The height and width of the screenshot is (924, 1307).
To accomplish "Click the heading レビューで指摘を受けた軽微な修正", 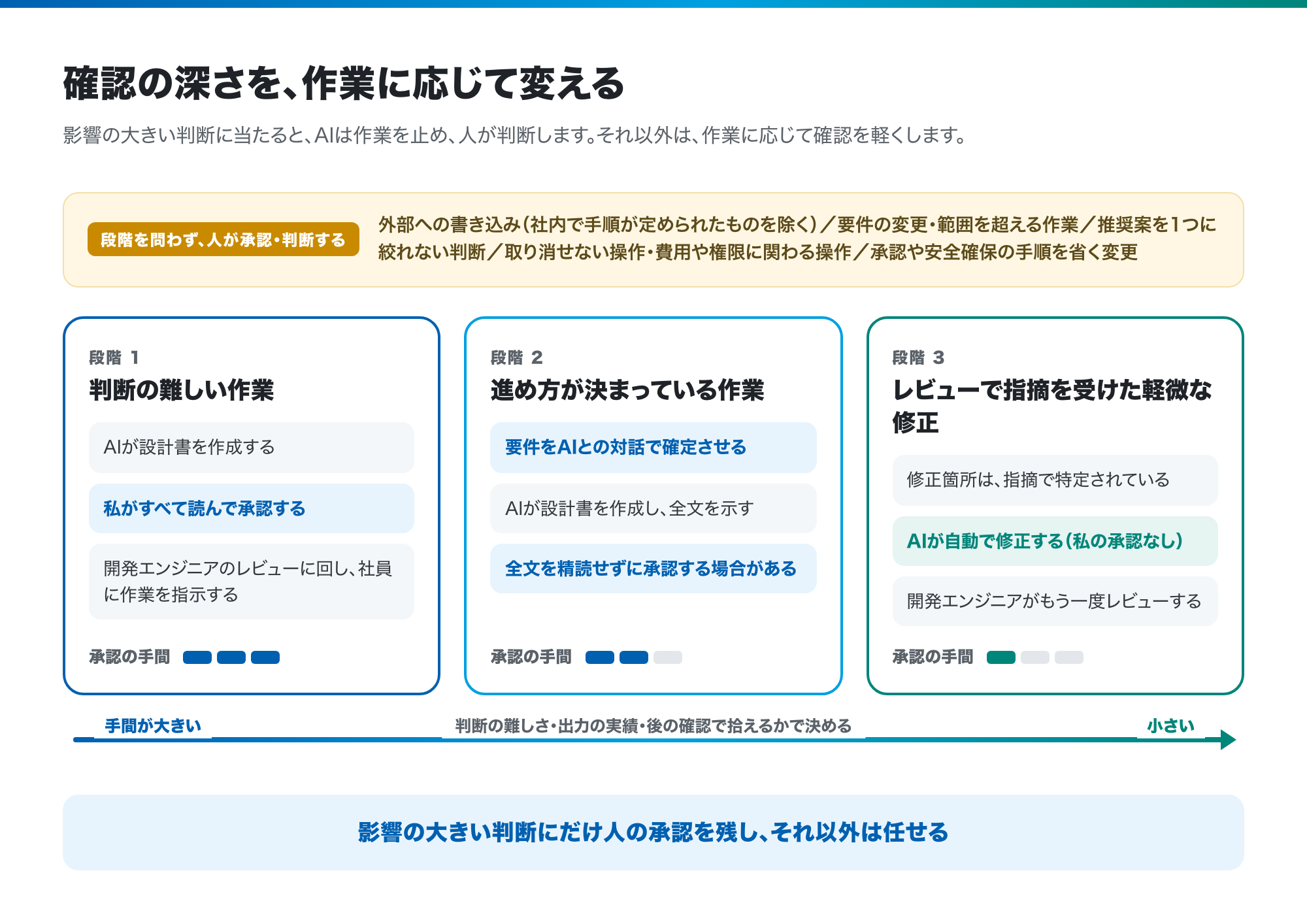I will [x=1052, y=406].
